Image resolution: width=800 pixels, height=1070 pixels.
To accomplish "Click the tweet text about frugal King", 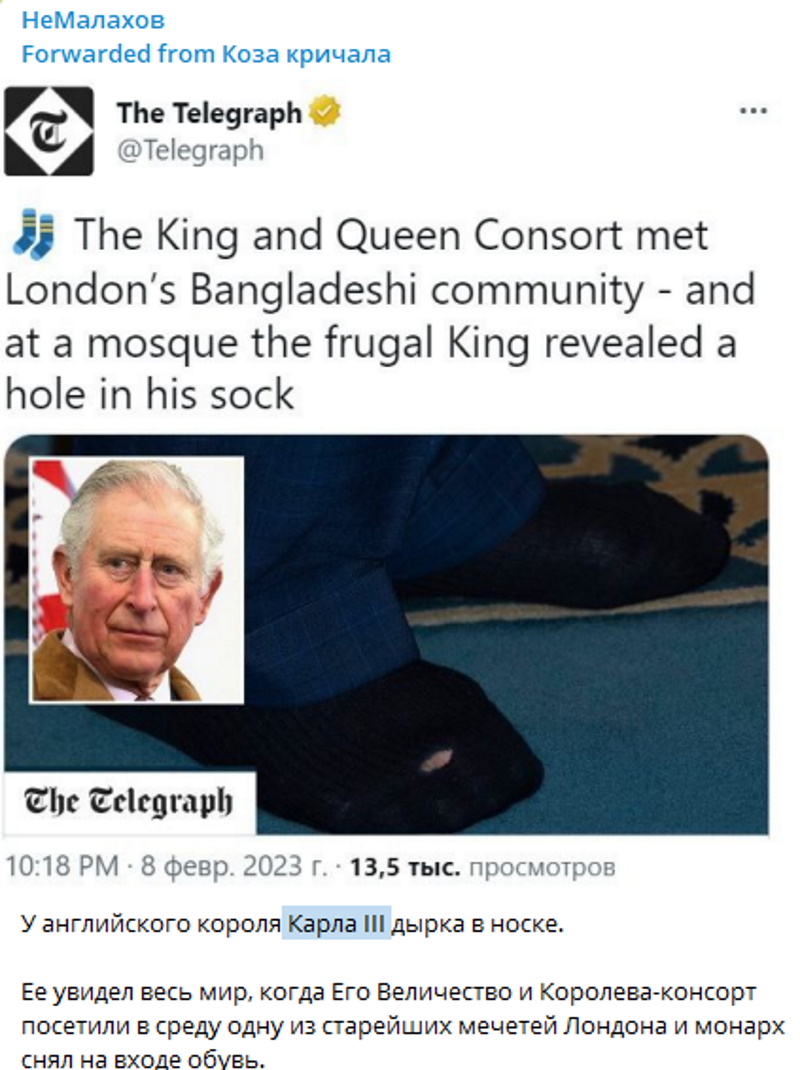I will 380,315.
